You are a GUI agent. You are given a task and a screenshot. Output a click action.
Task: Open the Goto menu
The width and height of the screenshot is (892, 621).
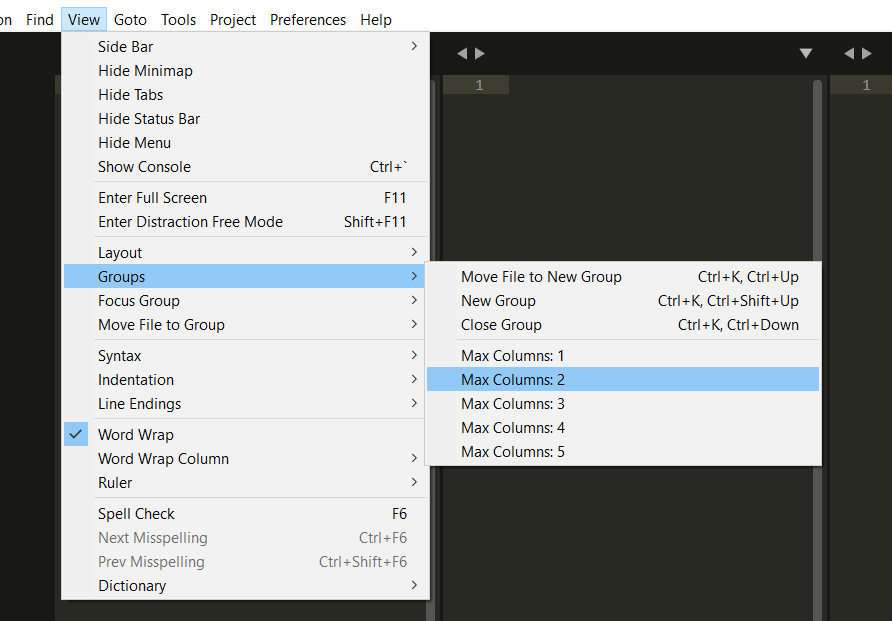pyautogui.click(x=130, y=19)
